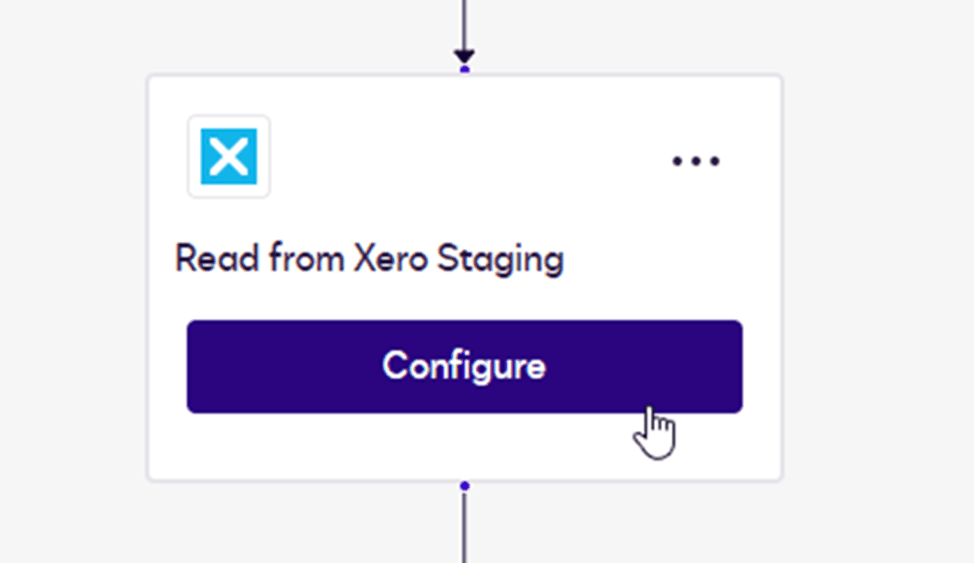
Task: Click empty canvas left of the step card
Action: point(70,280)
